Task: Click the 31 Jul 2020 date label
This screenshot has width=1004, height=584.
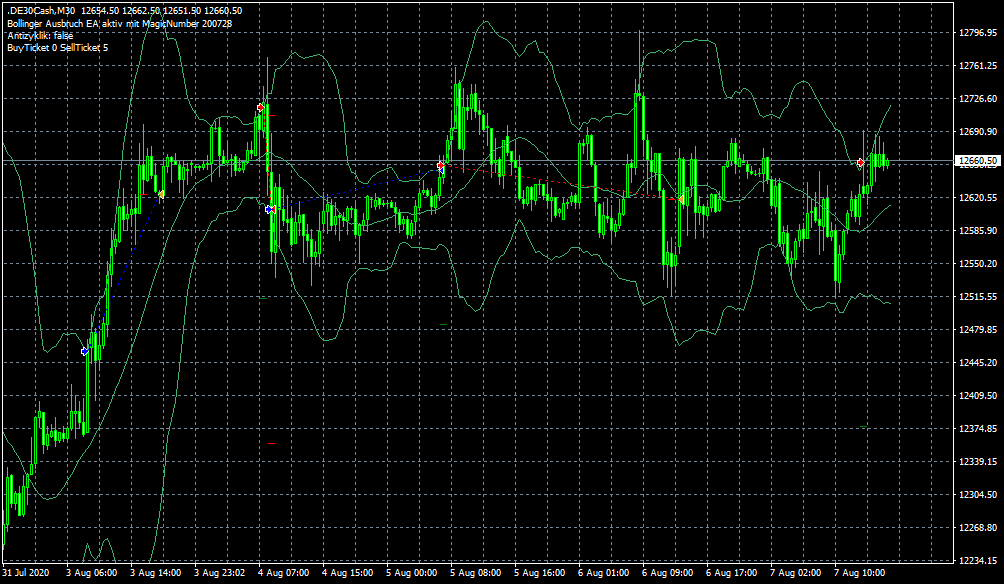Action: coord(26,572)
